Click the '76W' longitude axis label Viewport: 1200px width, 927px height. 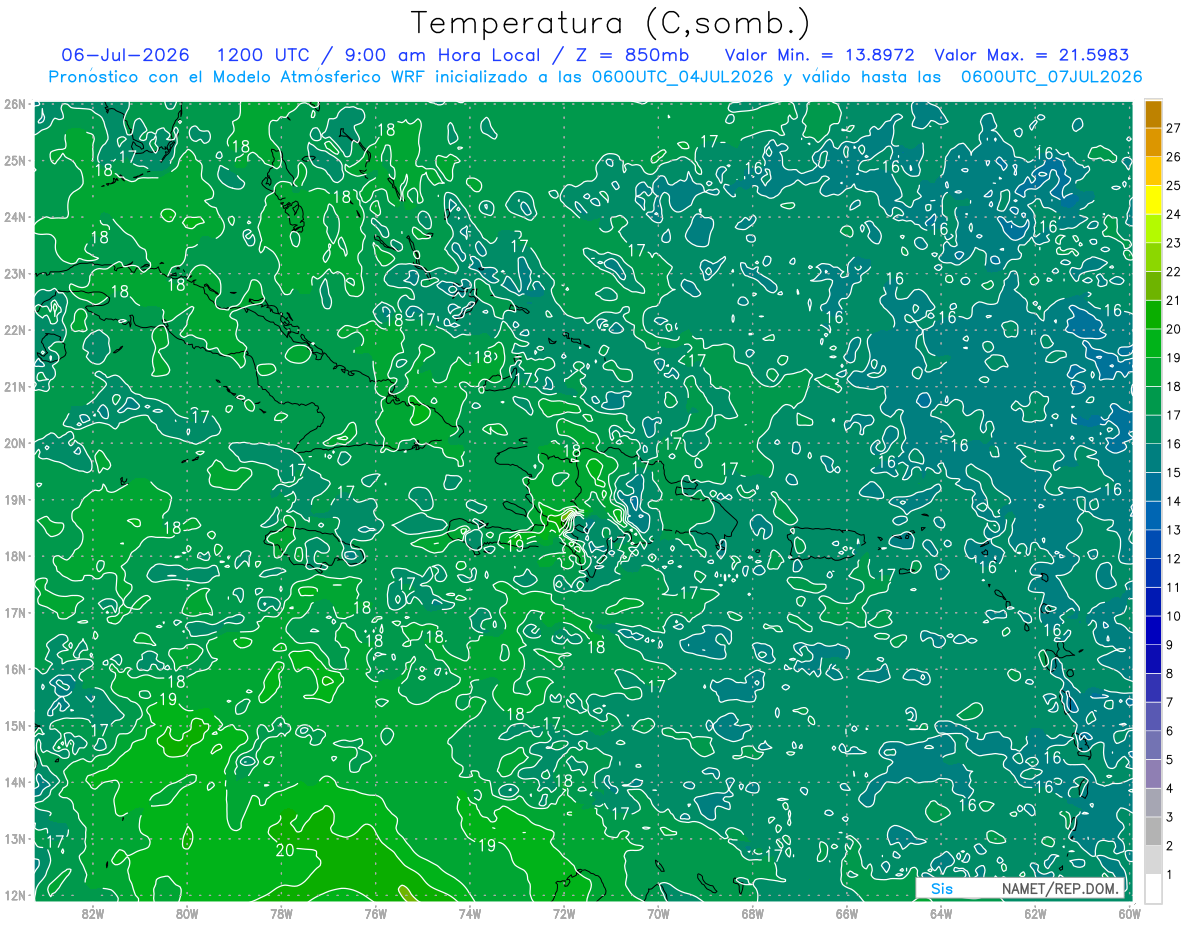[x=375, y=913]
